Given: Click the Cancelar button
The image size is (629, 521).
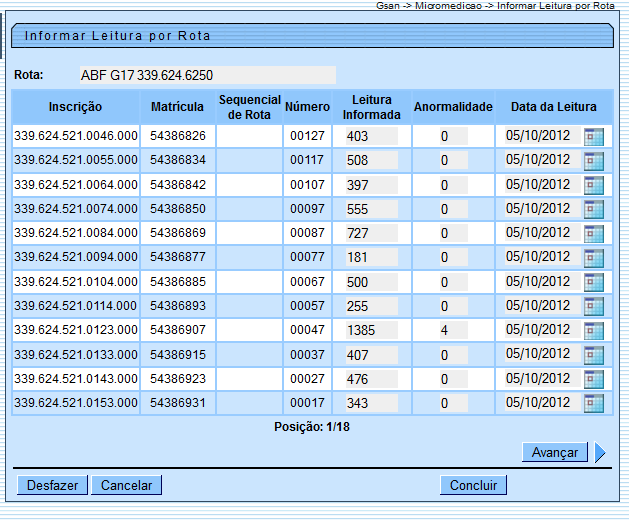Looking at the screenshot, I should pyautogui.click(x=126, y=485).
